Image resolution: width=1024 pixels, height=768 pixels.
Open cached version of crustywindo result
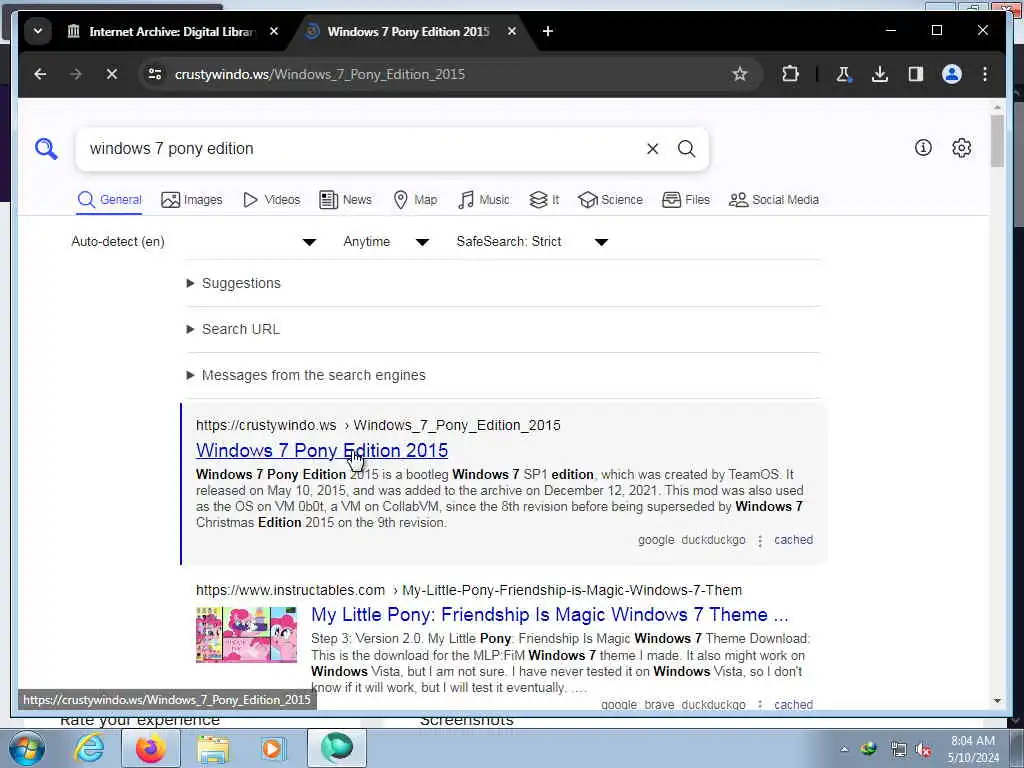[x=793, y=540]
